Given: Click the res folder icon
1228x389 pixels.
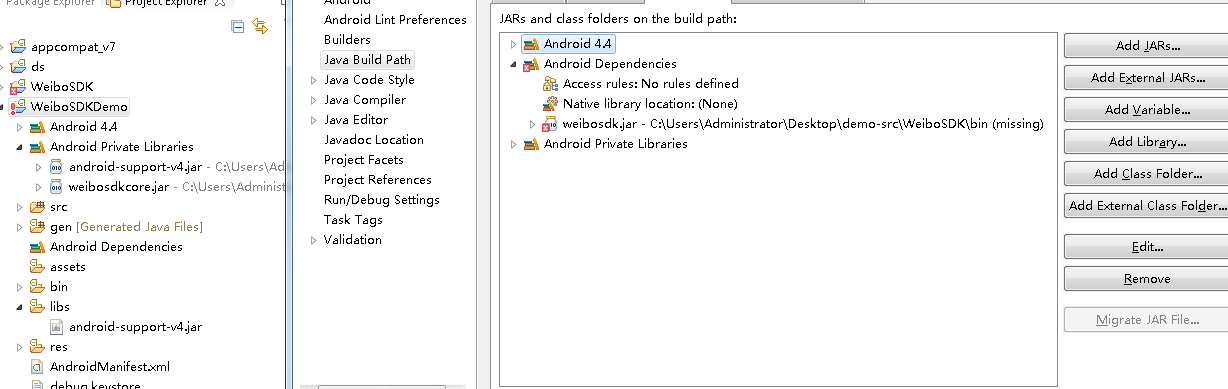Looking at the screenshot, I should tap(37, 347).
